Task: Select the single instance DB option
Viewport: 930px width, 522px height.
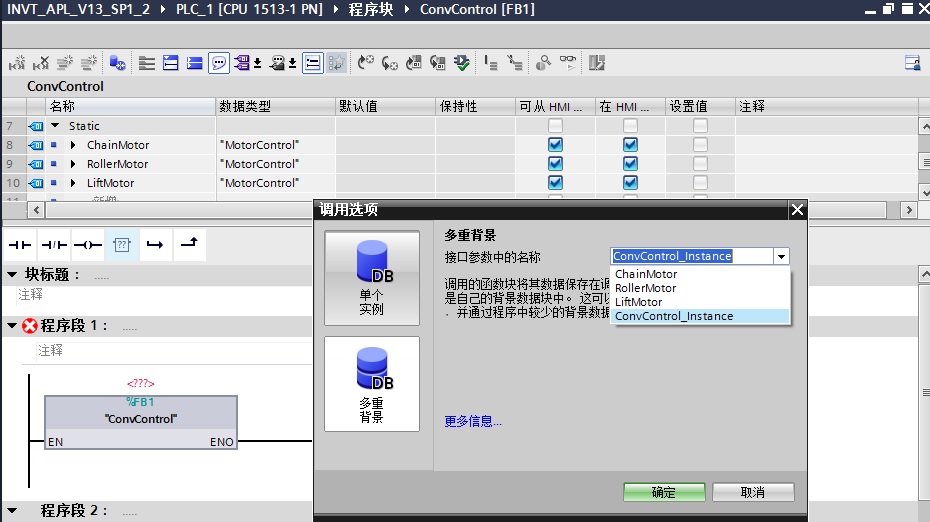Action: (x=372, y=278)
